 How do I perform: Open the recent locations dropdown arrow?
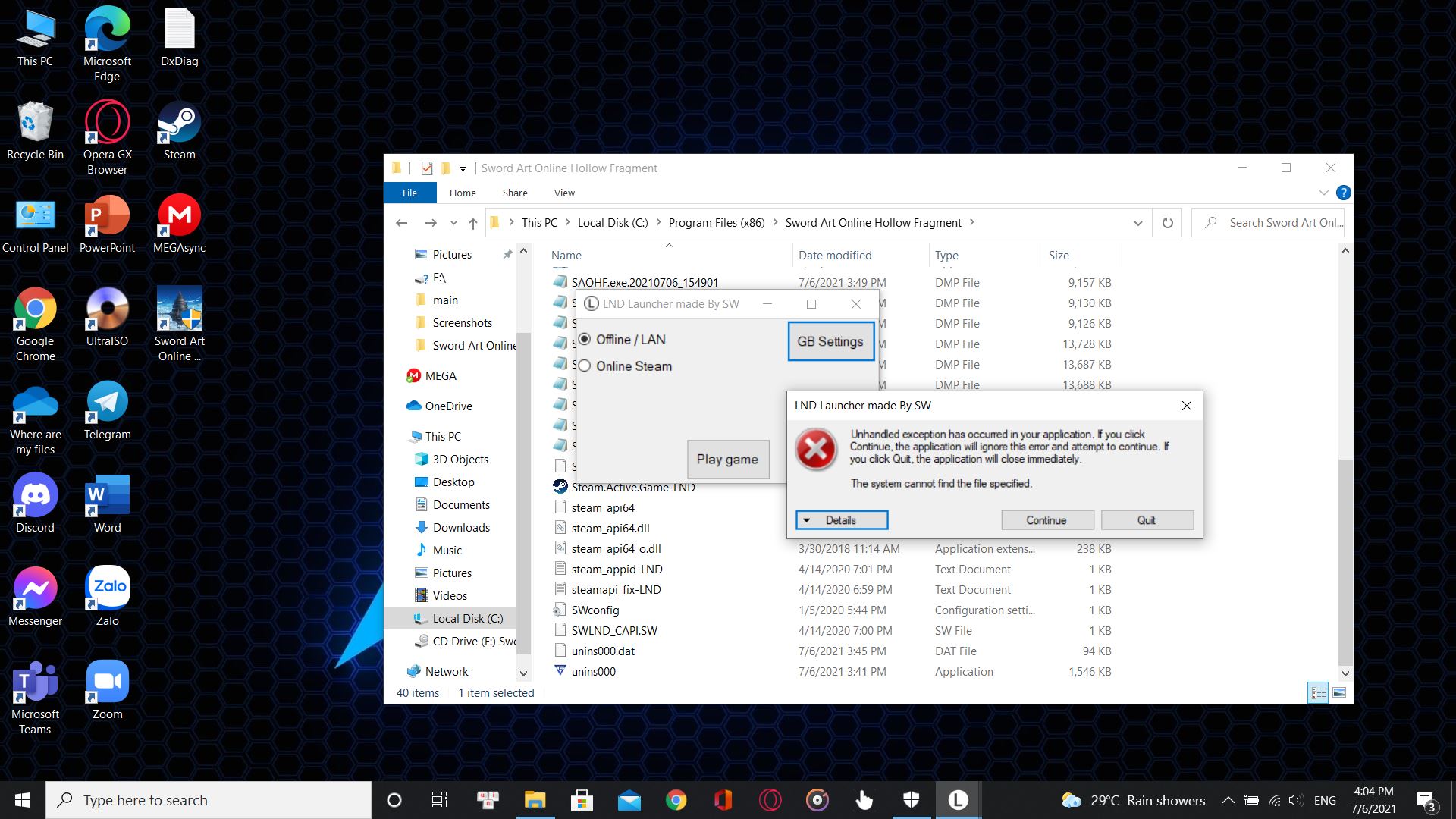[453, 223]
